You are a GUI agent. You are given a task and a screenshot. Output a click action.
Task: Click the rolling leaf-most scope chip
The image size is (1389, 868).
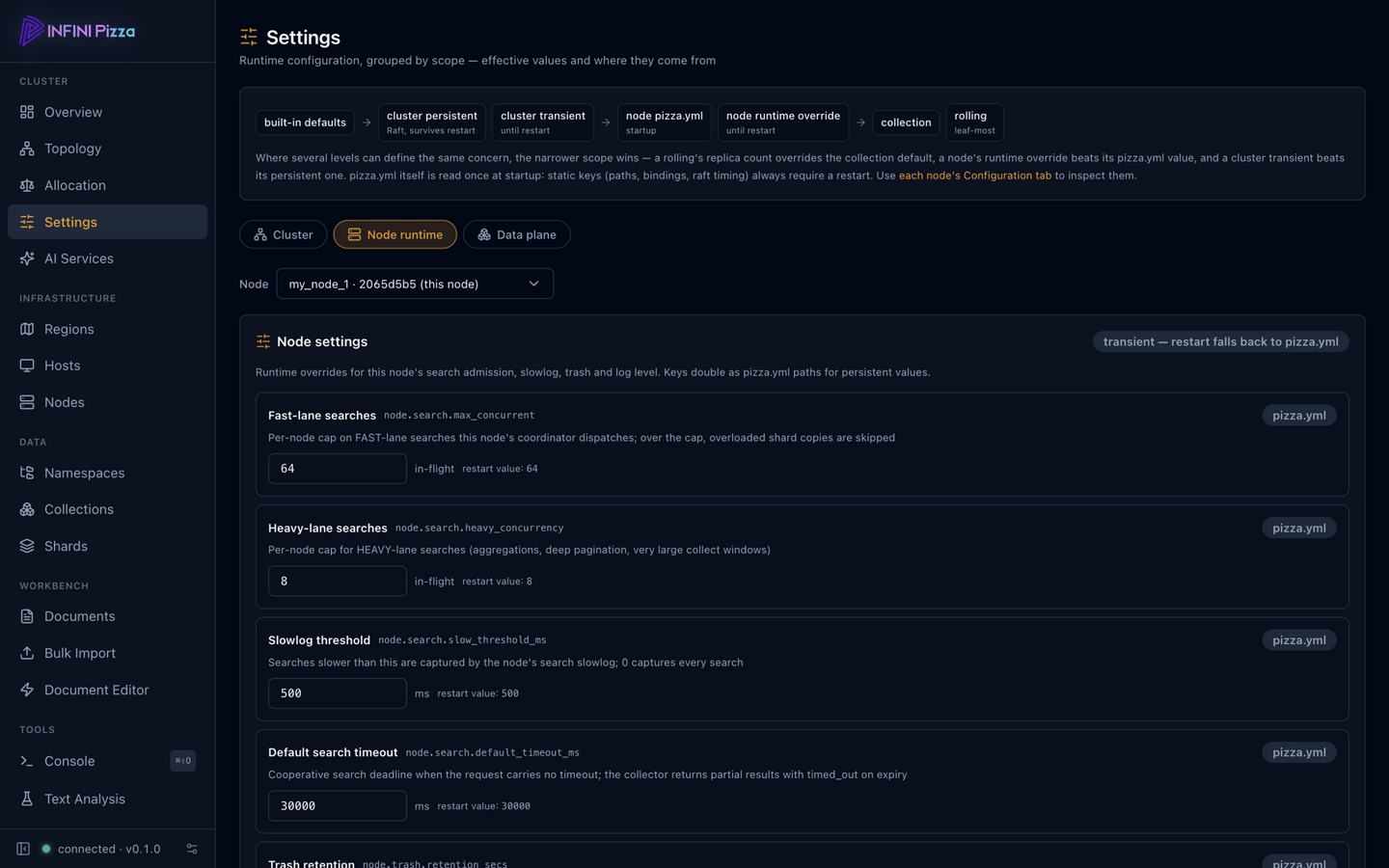click(974, 122)
